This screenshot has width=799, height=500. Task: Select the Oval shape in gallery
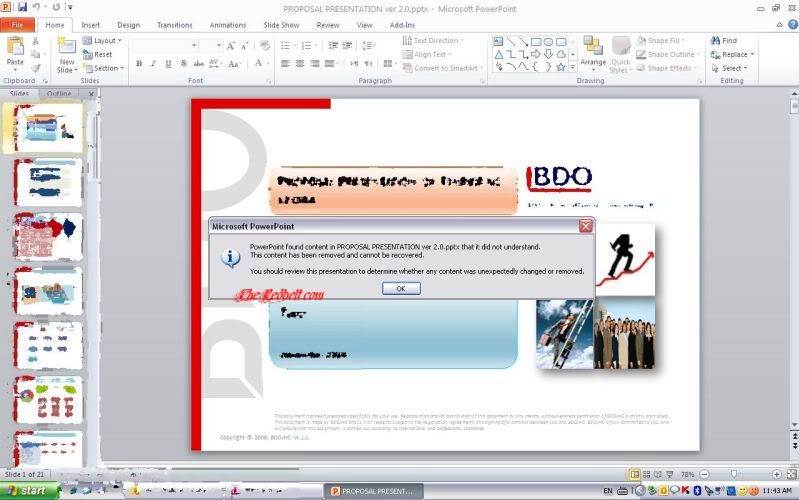(548, 42)
